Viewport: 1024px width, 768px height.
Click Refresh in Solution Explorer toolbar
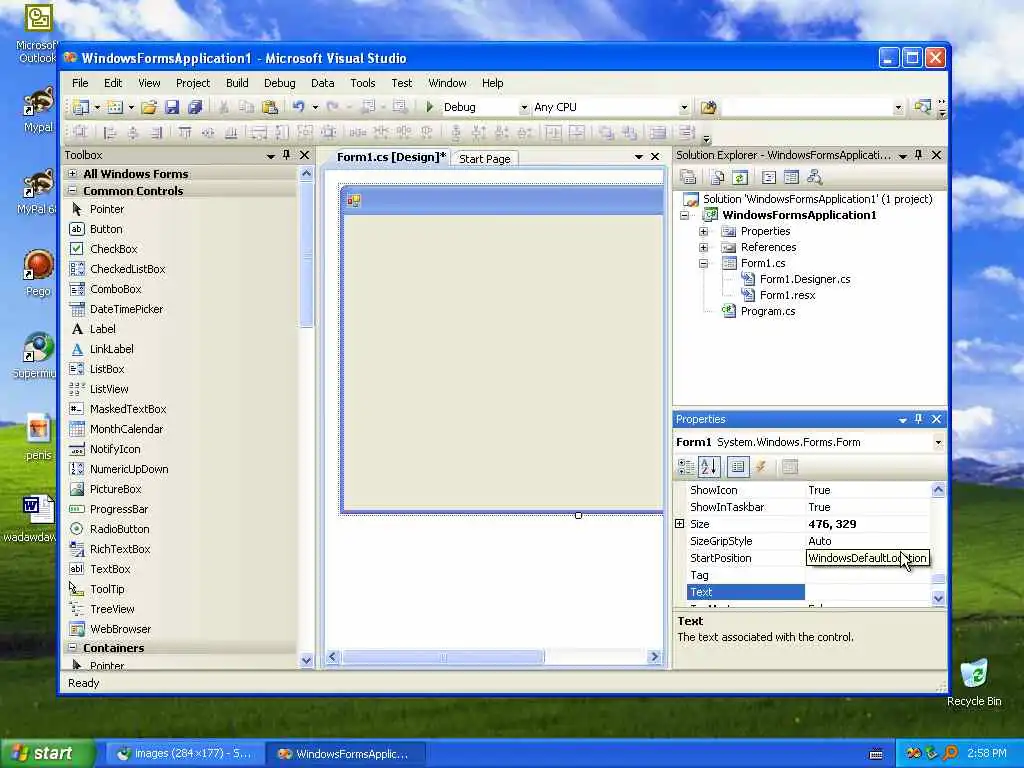(x=740, y=178)
